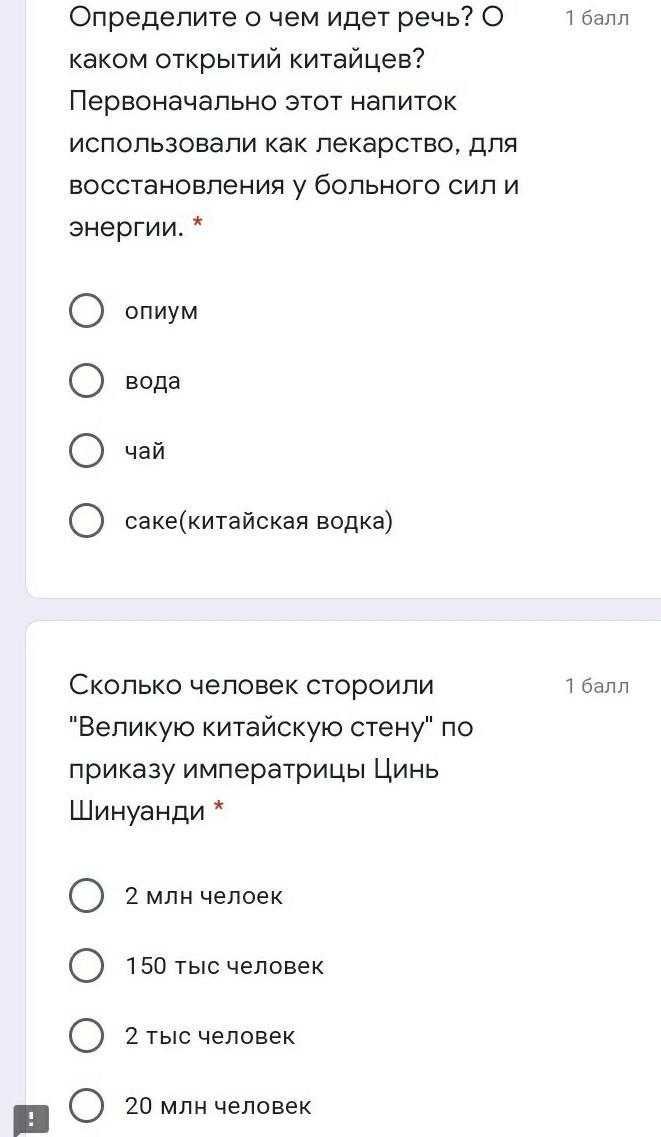
Task: Choose the 'вода' radio circle
Action: tap(86, 381)
